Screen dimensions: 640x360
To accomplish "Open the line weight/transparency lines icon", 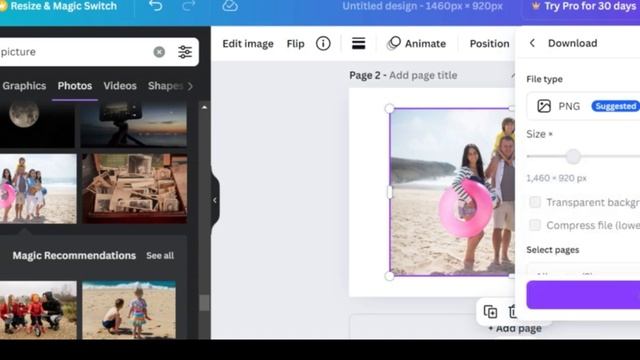I will 358,43.
